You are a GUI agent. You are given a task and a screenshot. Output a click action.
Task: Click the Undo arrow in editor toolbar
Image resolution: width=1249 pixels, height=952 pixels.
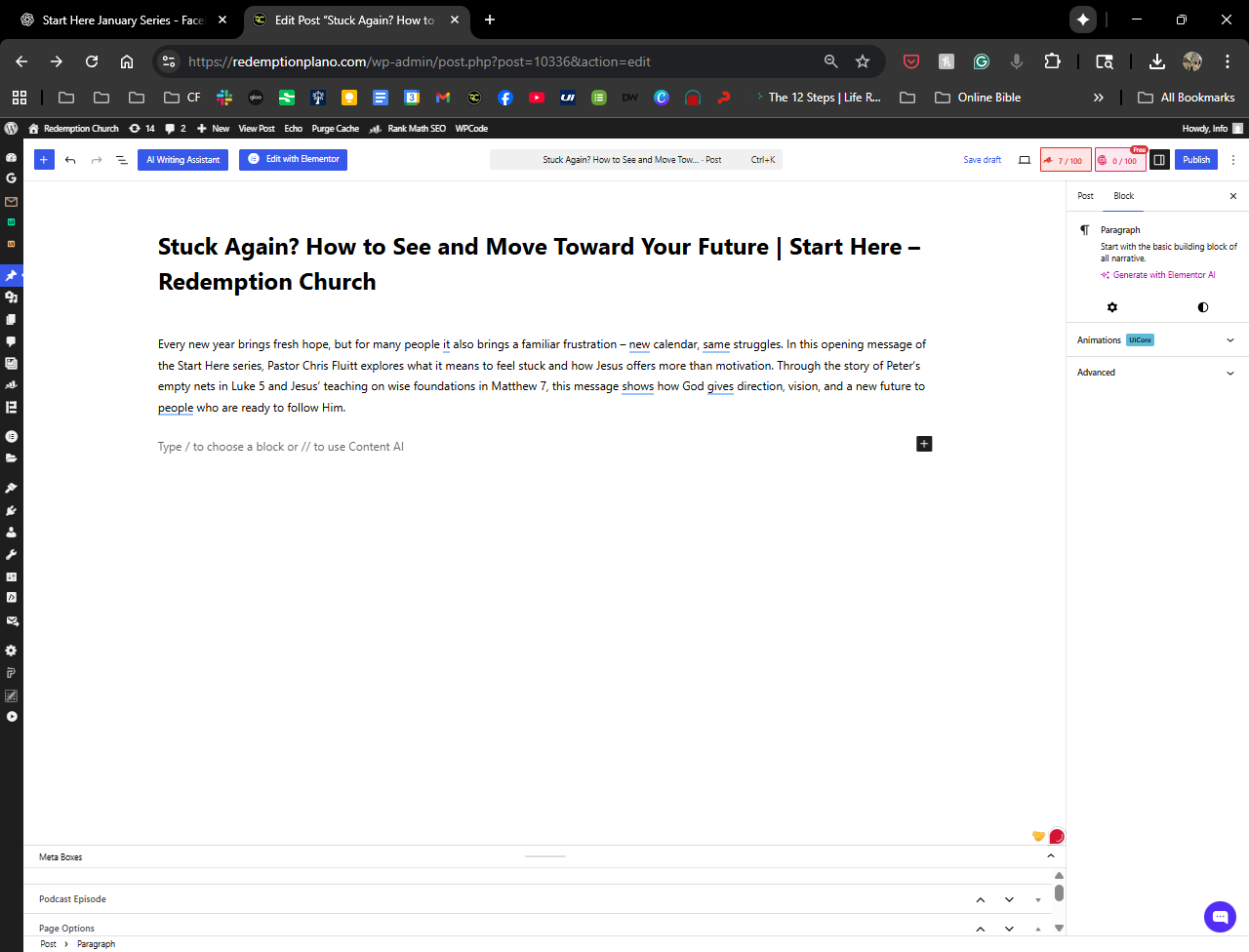coord(70,160)
